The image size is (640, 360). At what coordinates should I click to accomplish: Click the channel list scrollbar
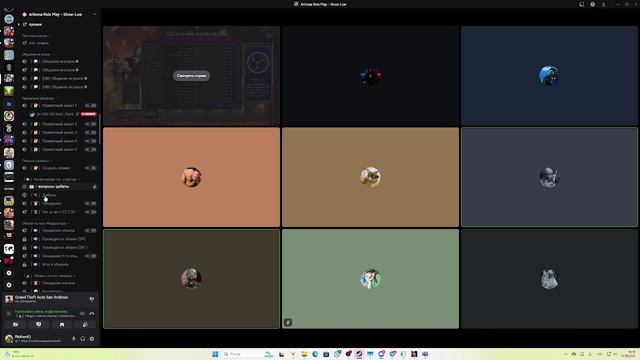pyautogui.click(x=100, y=129)
